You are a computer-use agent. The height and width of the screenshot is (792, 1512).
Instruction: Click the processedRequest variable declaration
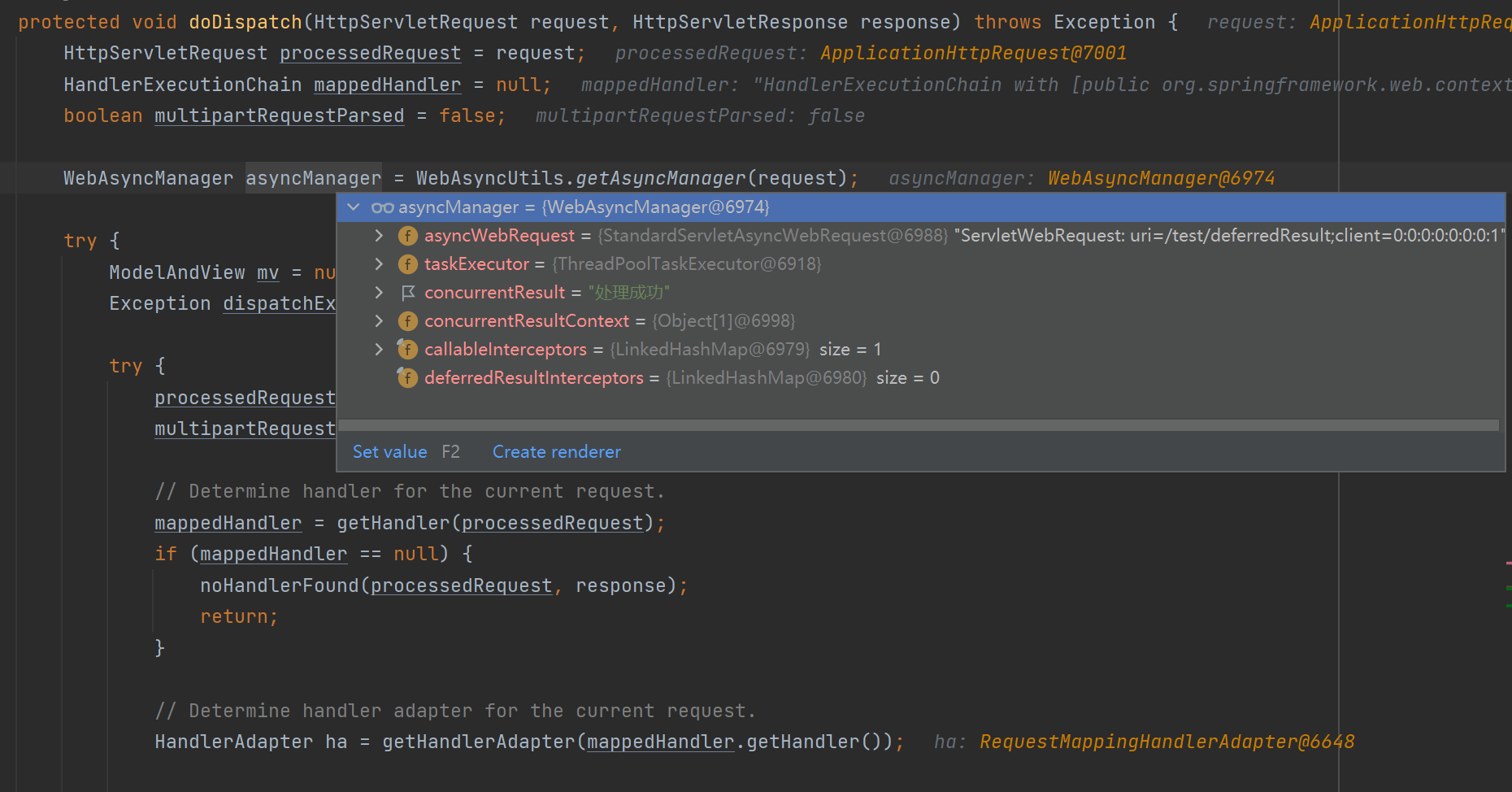coord(370,53)
